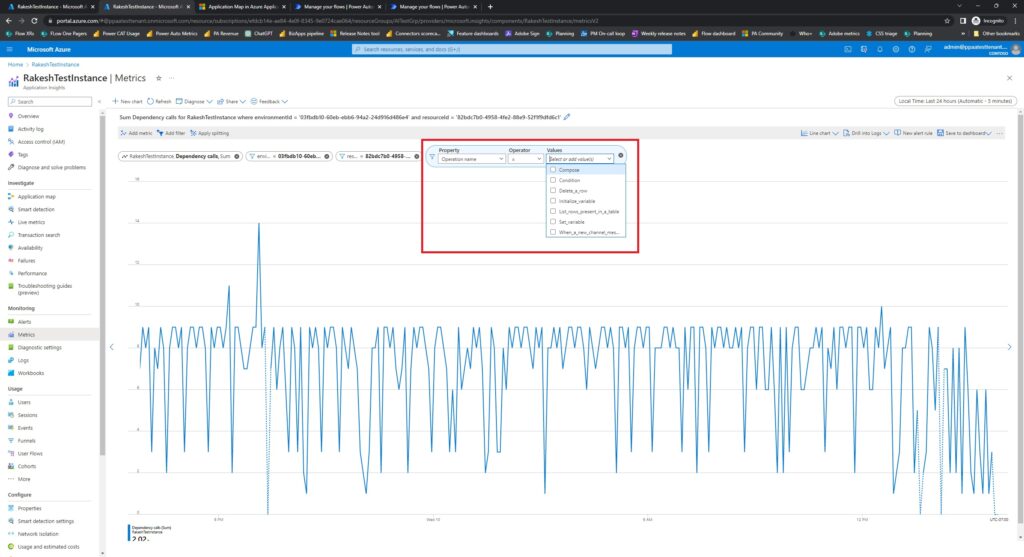1024x557 pixels.
Task: Remove the Operation name filter with its X icon
Action: pos(621,156)
